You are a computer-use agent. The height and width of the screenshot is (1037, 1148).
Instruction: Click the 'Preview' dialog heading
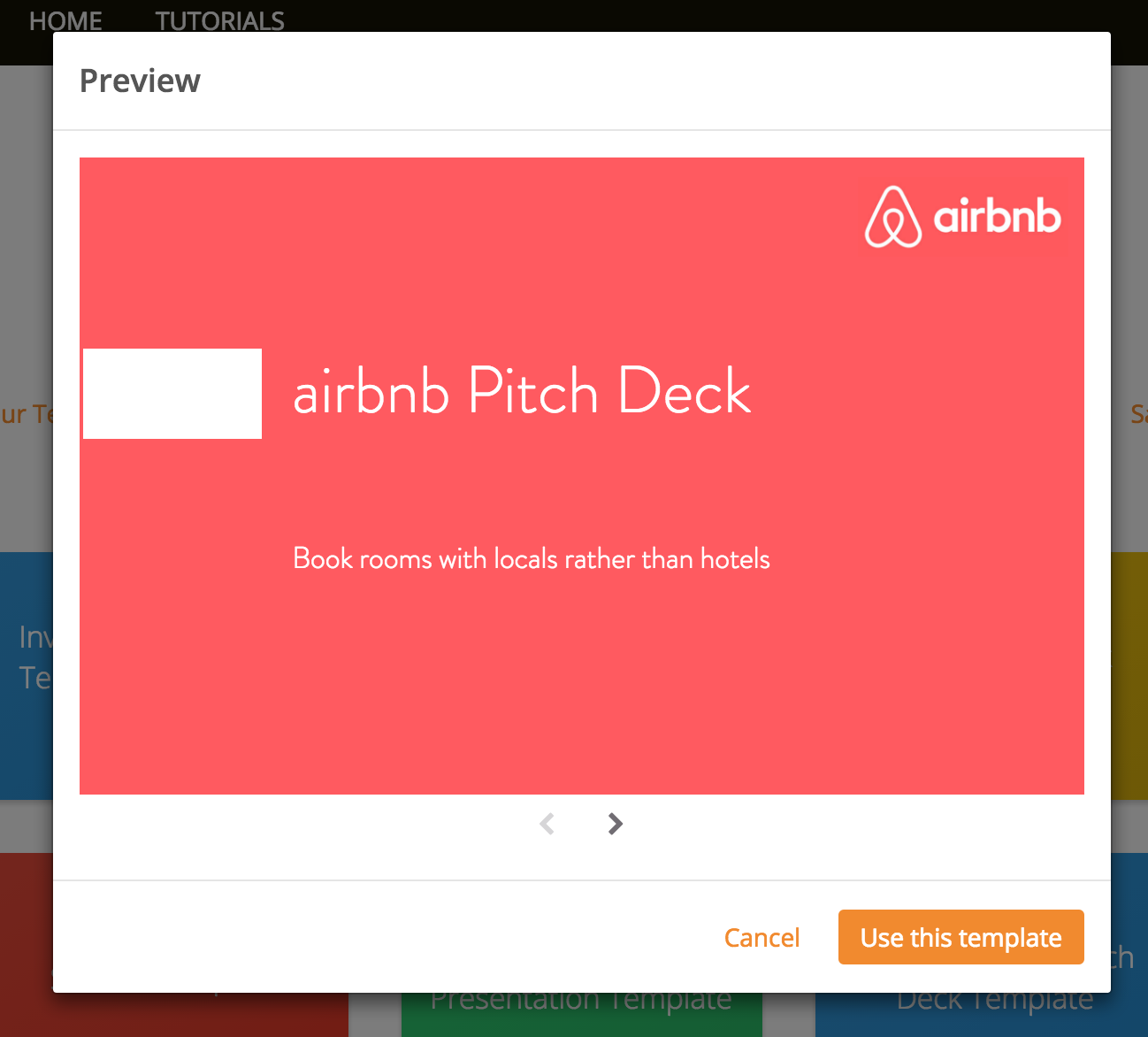(x=140, y=81)
